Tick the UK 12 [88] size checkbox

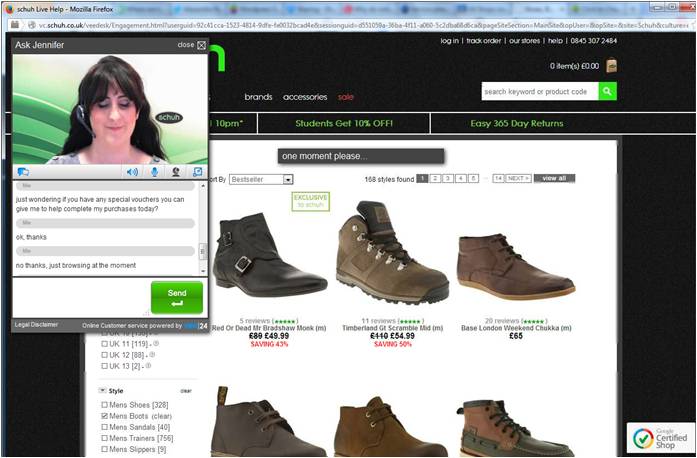pos(104,355)
